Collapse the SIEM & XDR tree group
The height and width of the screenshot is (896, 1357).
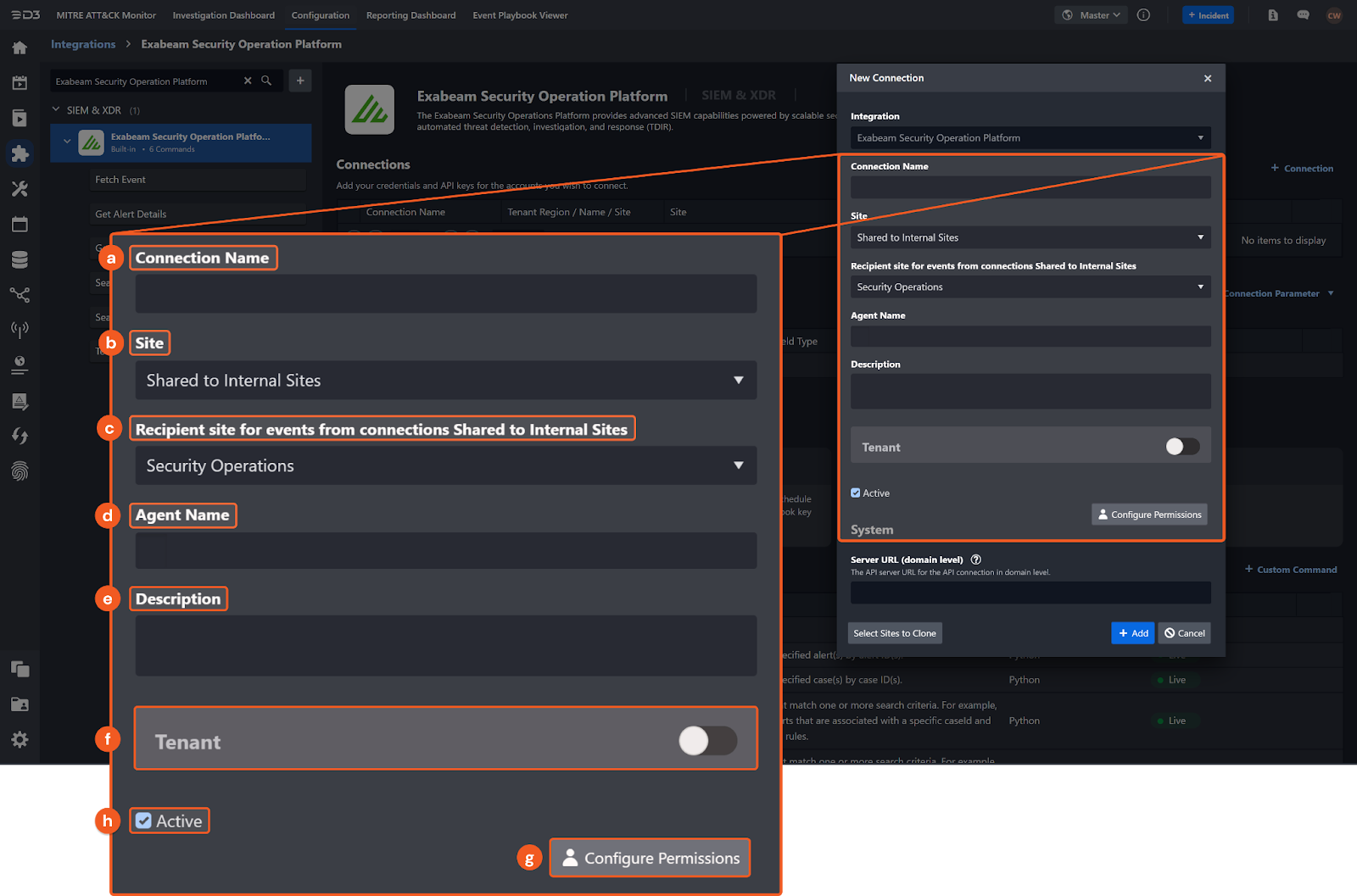pyautogui.click(x=56, y=109)
